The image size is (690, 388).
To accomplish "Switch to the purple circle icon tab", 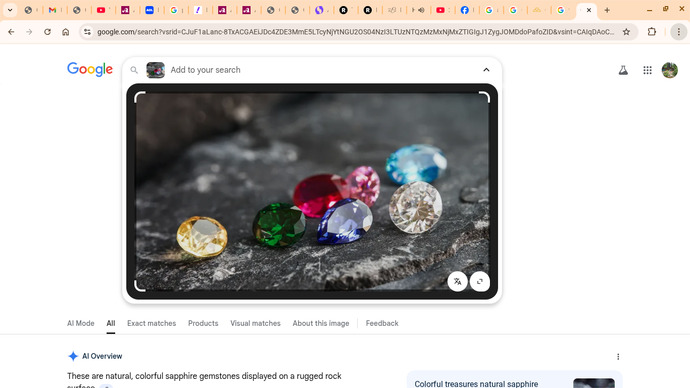I will coord(319,10).
